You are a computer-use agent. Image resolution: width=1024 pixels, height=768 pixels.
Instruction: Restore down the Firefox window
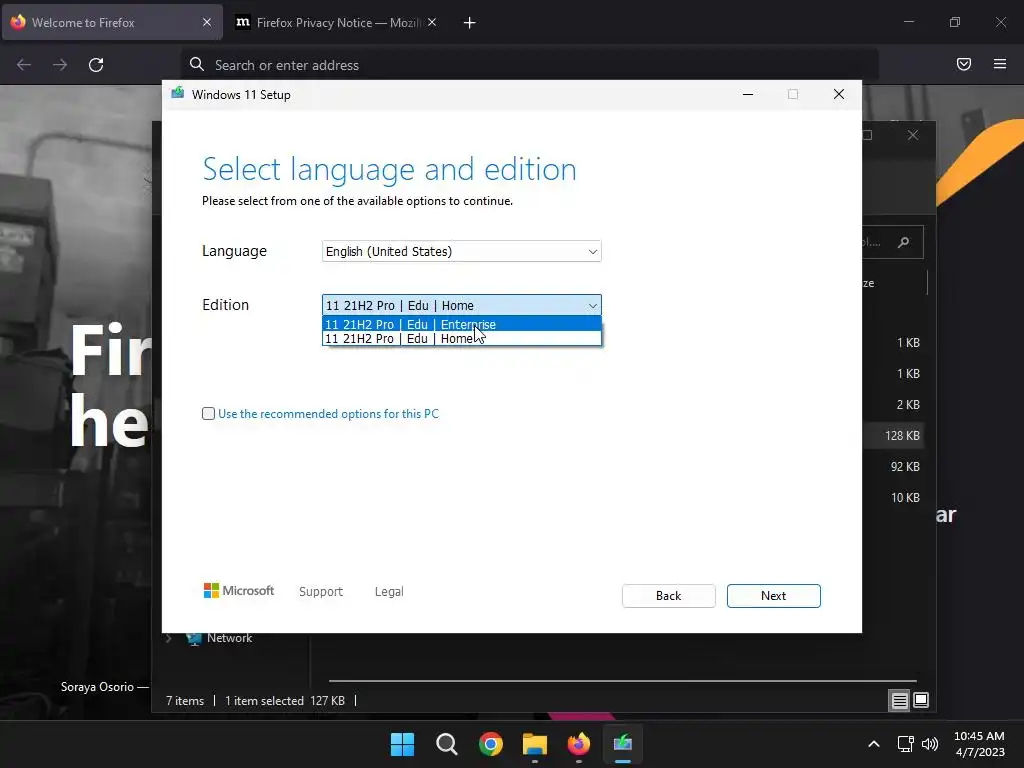(955, 22)
